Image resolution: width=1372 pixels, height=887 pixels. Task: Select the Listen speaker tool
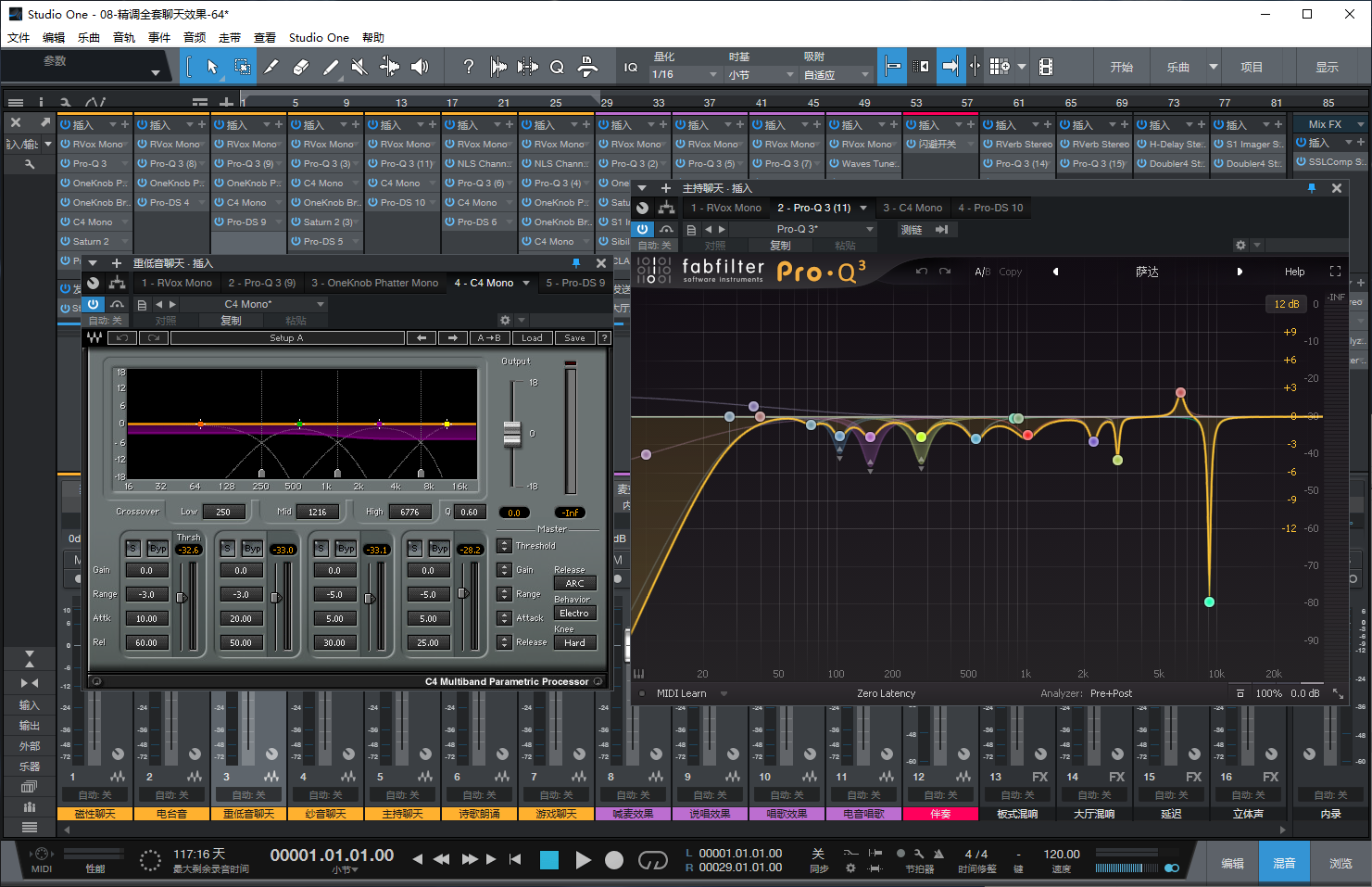[420, 67]
